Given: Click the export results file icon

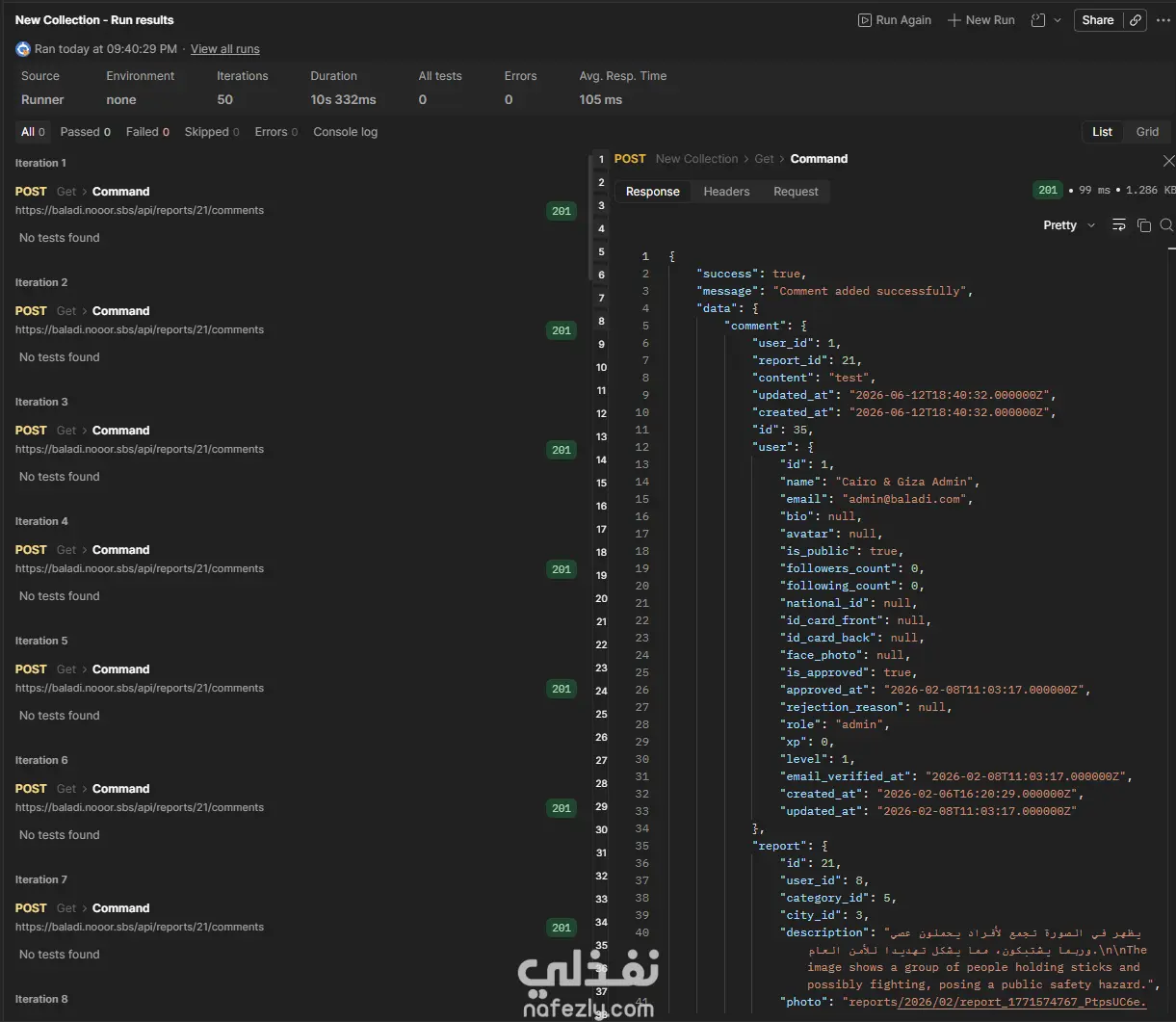Looking at the screenshot, I should point(1038,20).
